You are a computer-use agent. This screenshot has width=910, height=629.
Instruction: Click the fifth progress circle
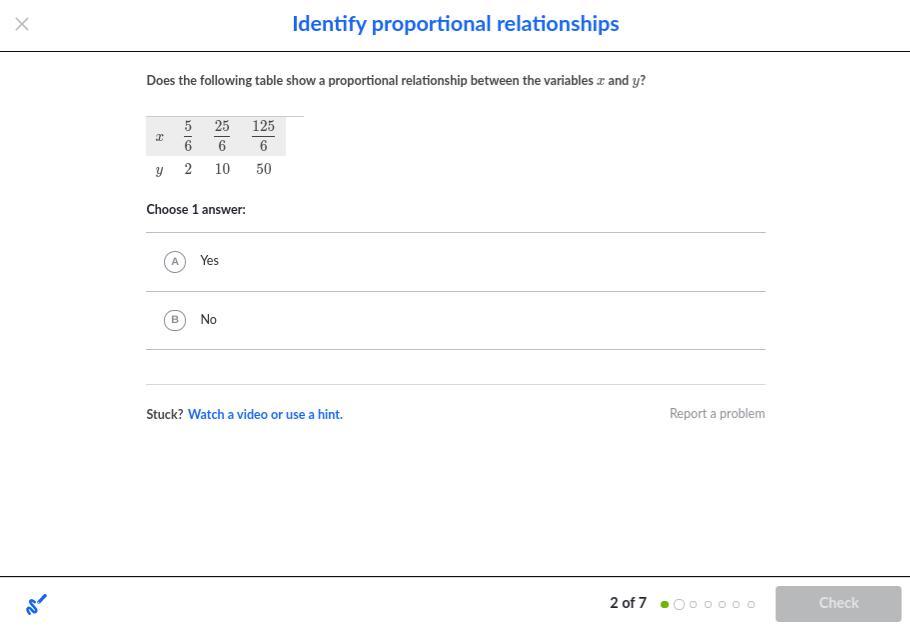tap(722, 604)
